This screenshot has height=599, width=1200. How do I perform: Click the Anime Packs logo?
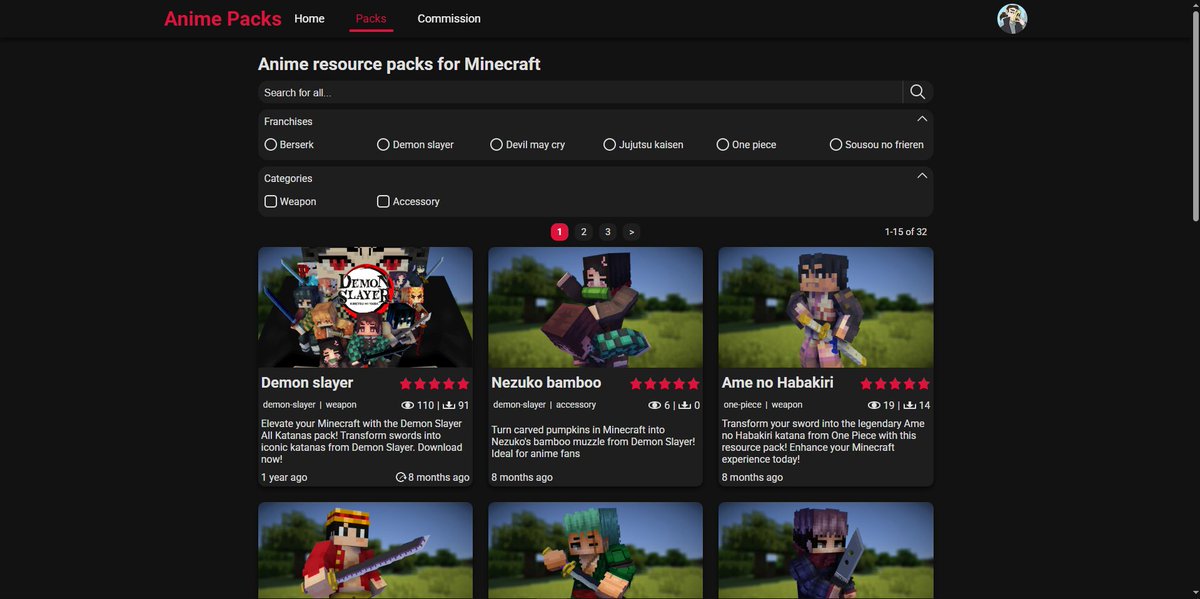[x=223, y=19]
